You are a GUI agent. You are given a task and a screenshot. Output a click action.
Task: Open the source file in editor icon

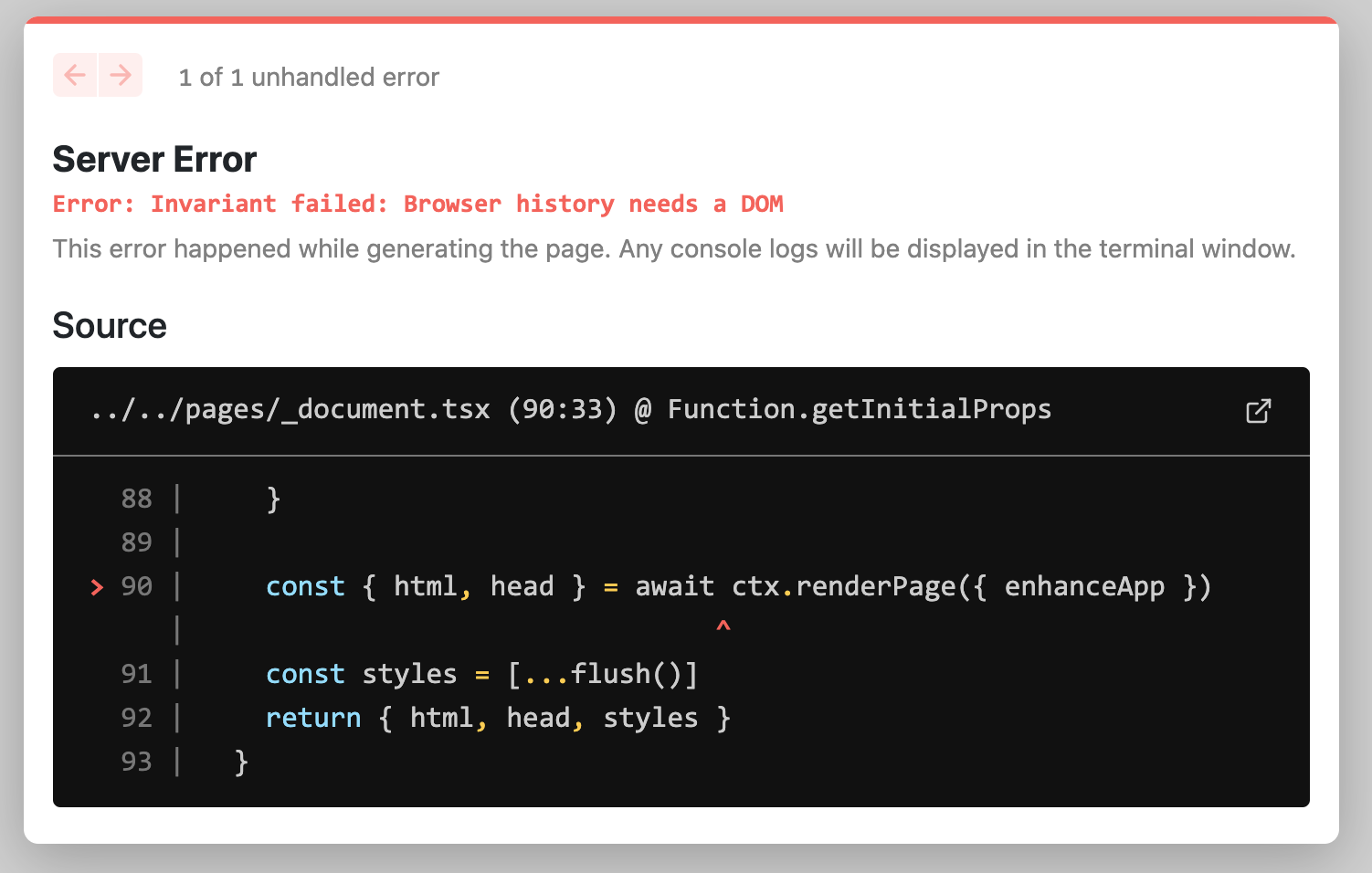(x=1258, y=411)
